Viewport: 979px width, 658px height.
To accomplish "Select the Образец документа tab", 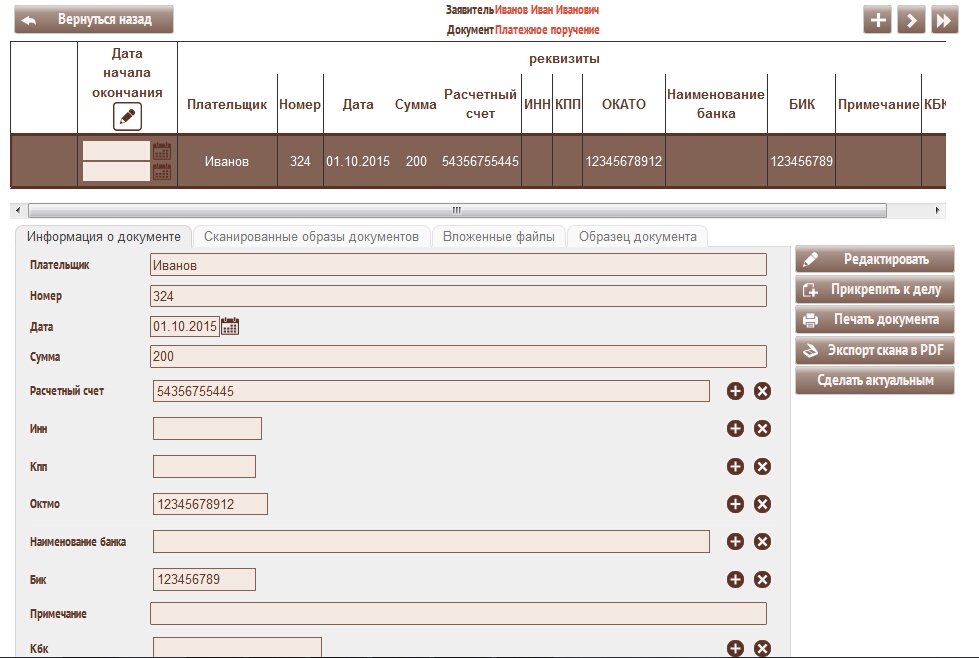I will pyautogui.click(x=637, y=237).
